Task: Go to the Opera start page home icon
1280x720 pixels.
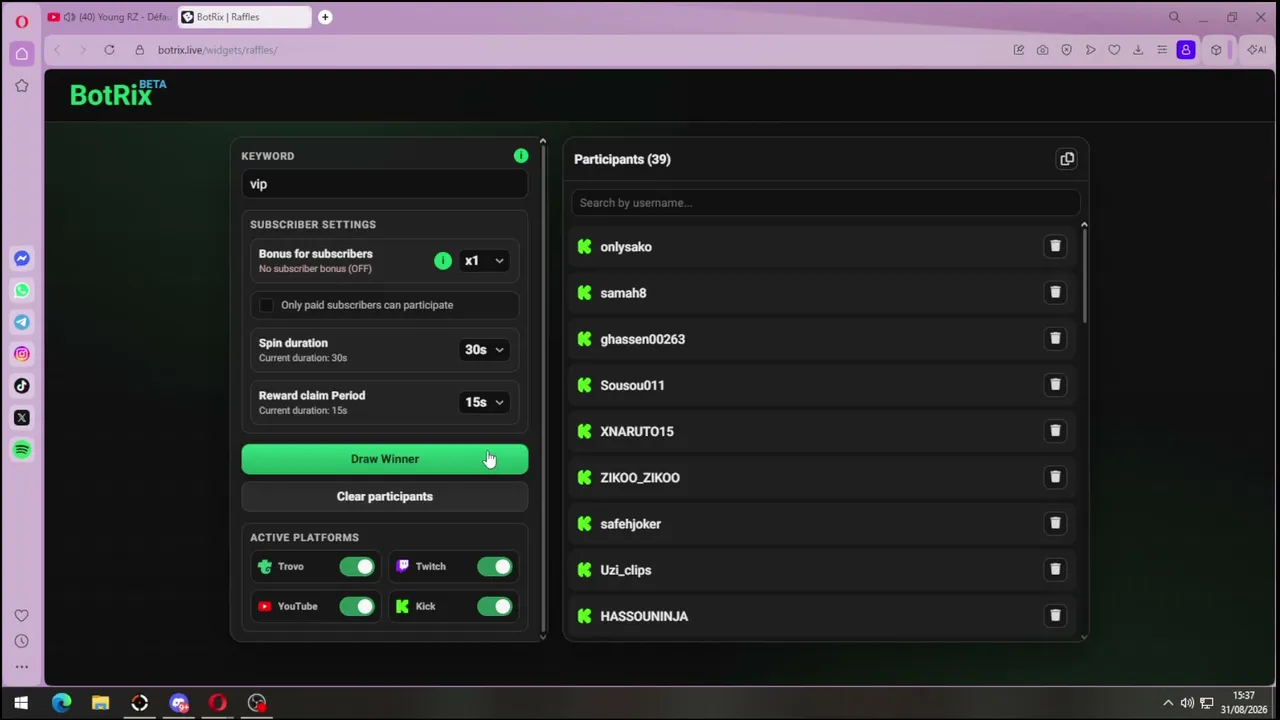Action: coord(21,53)
